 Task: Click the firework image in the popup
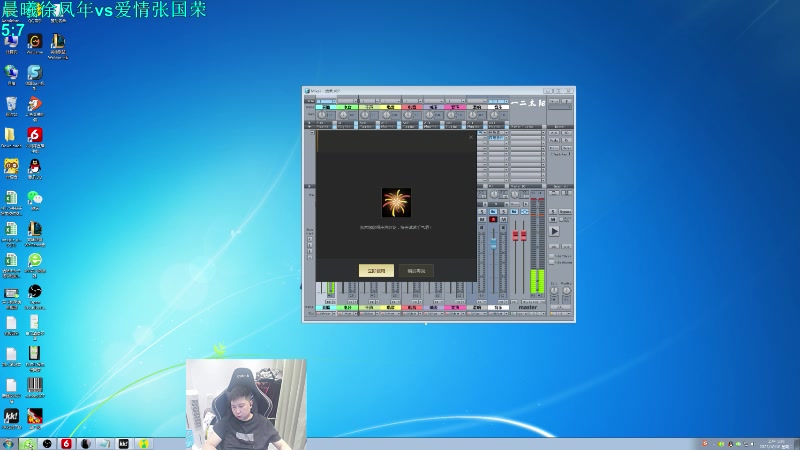[x=396, y=203]
